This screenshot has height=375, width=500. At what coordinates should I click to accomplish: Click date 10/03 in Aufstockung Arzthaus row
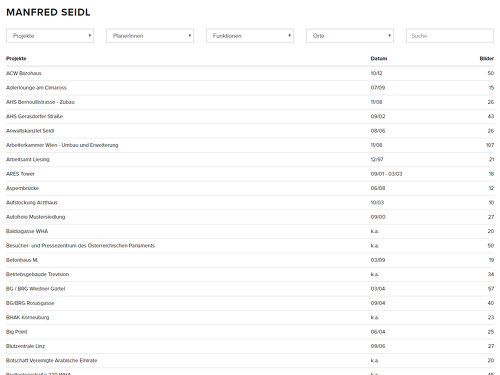pos(377,202)
